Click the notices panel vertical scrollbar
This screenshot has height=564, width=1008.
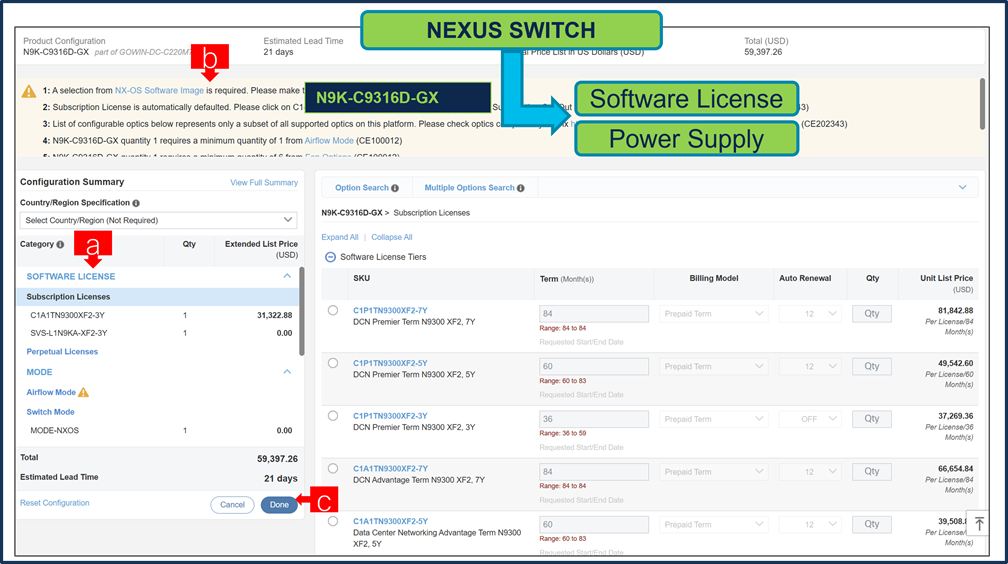pyautogui.click(x=982, y=104)
